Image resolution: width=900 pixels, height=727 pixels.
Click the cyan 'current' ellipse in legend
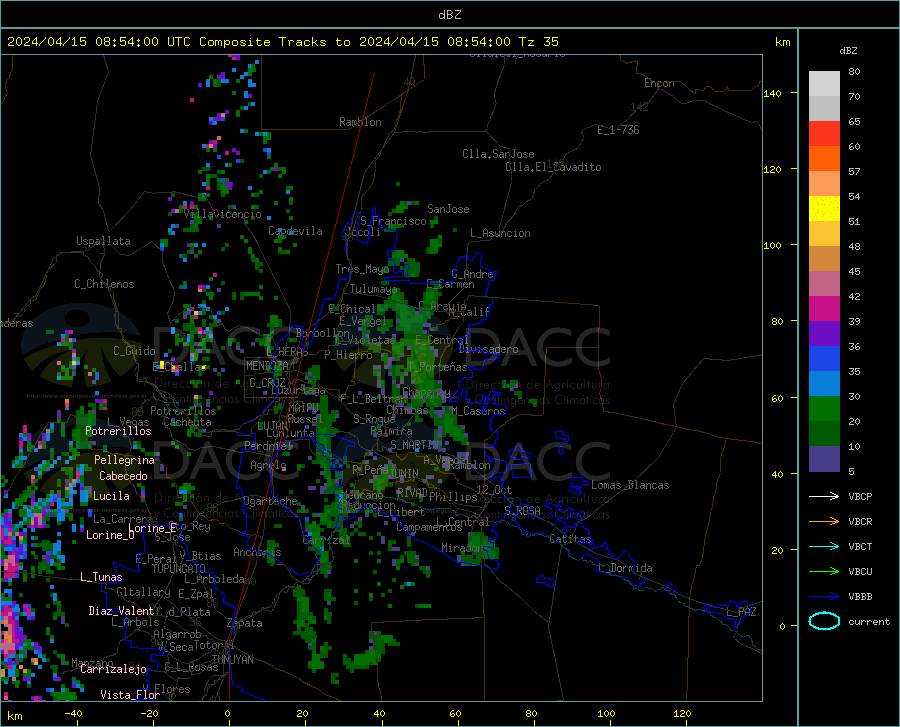pyautogui.click(x=824, y=621)
